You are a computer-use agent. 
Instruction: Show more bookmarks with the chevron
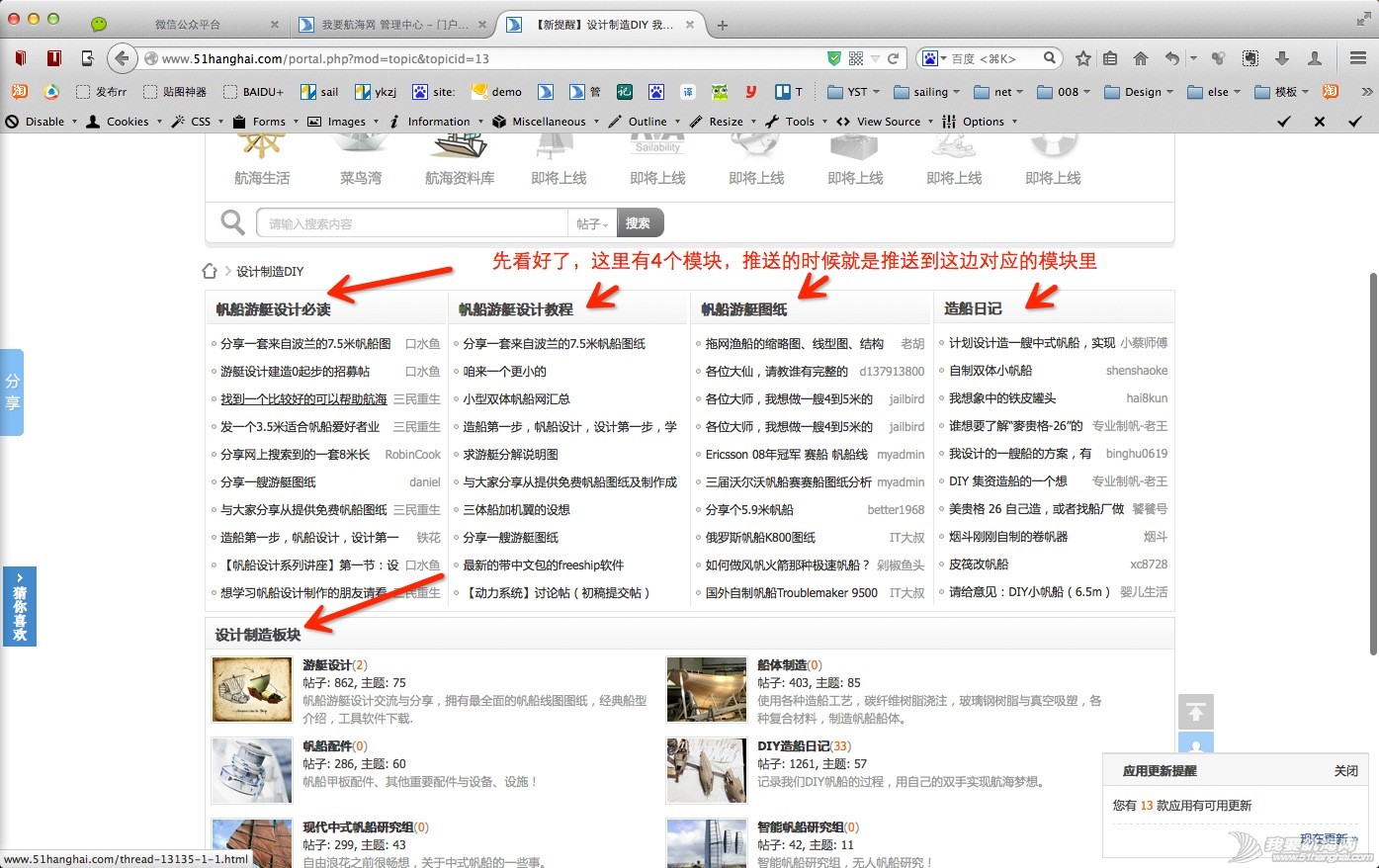[x=1367, y=92]
